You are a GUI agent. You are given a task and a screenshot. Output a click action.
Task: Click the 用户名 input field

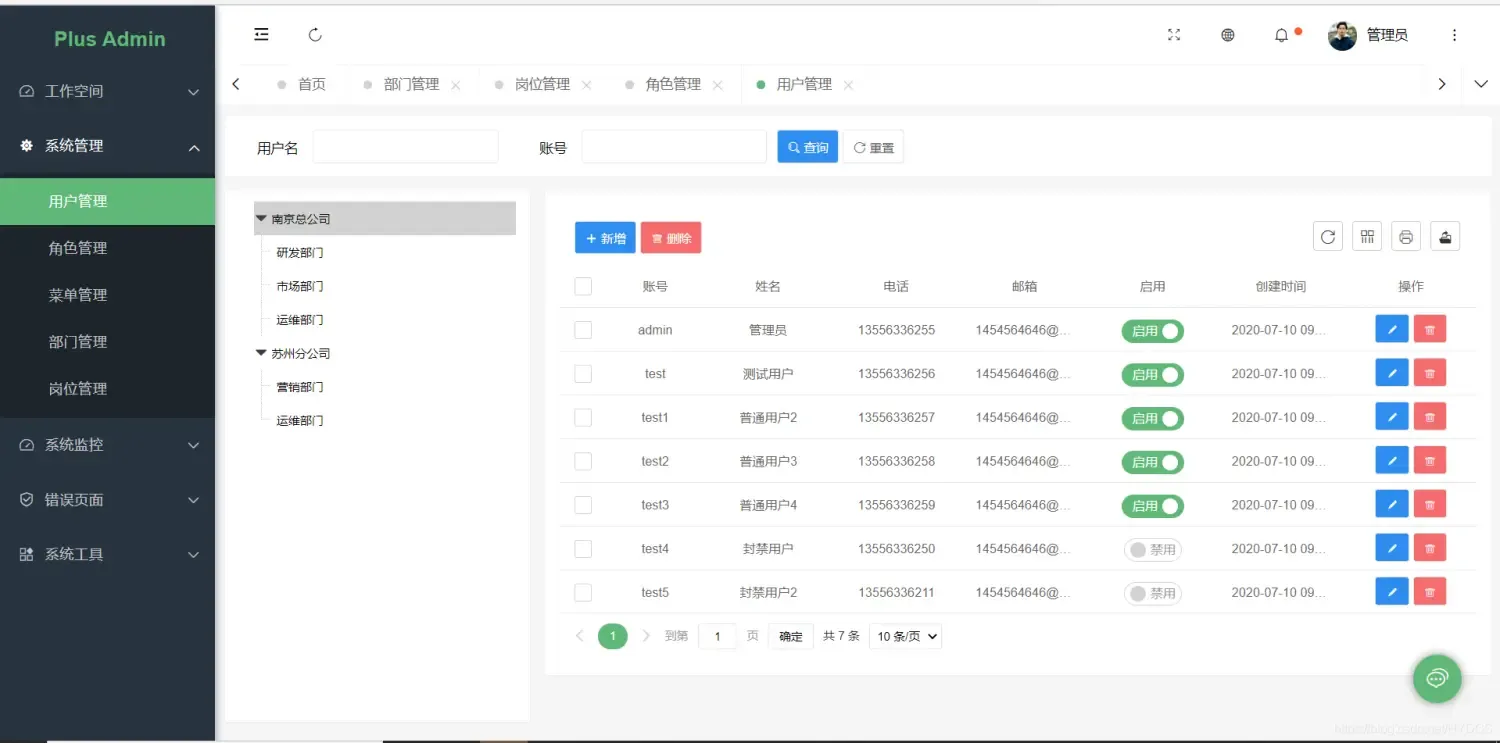[404, 146]
